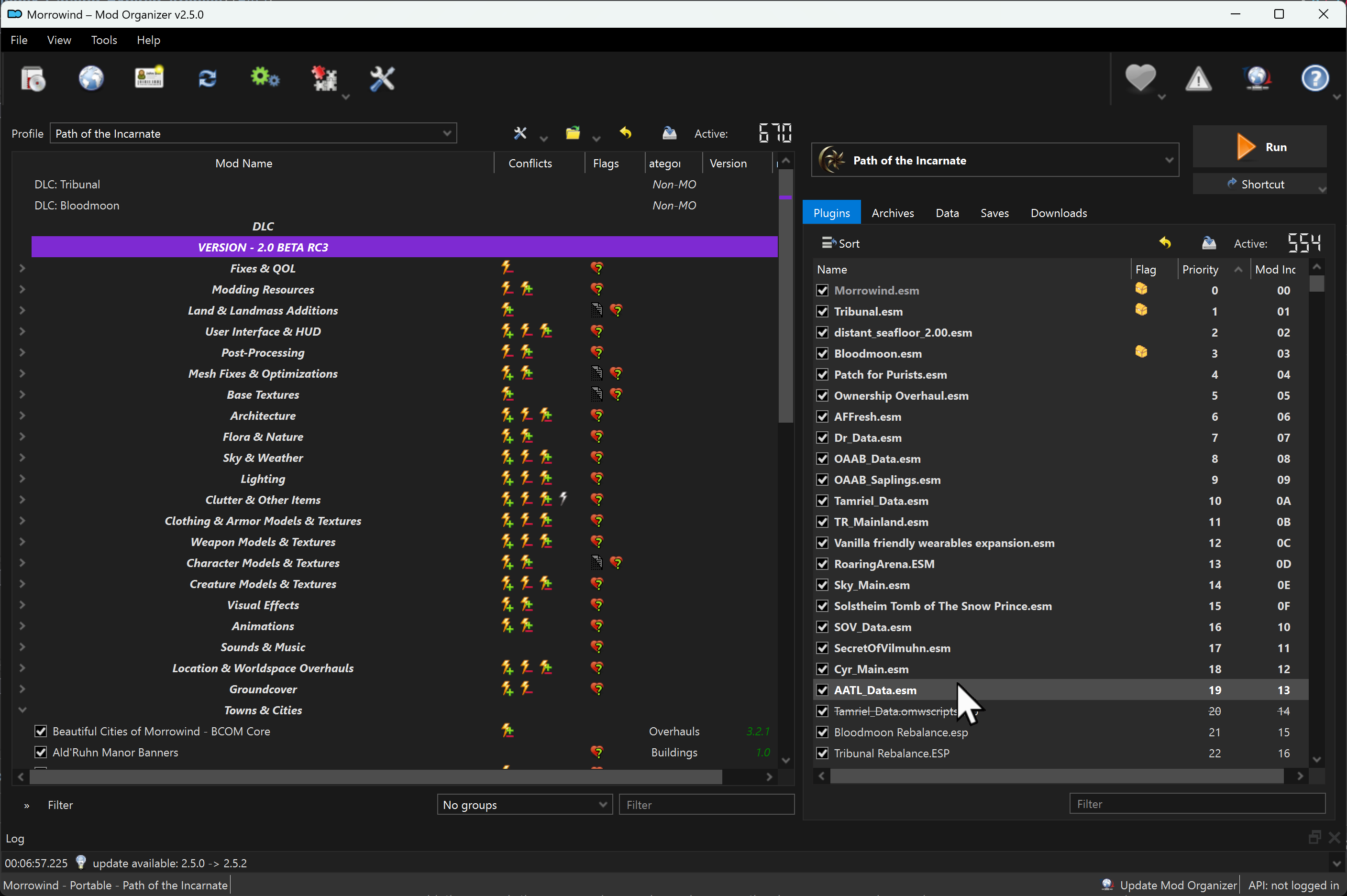Open the puzzle-piece Tools icon
1347x896 pixels.
tap(324, 78)
